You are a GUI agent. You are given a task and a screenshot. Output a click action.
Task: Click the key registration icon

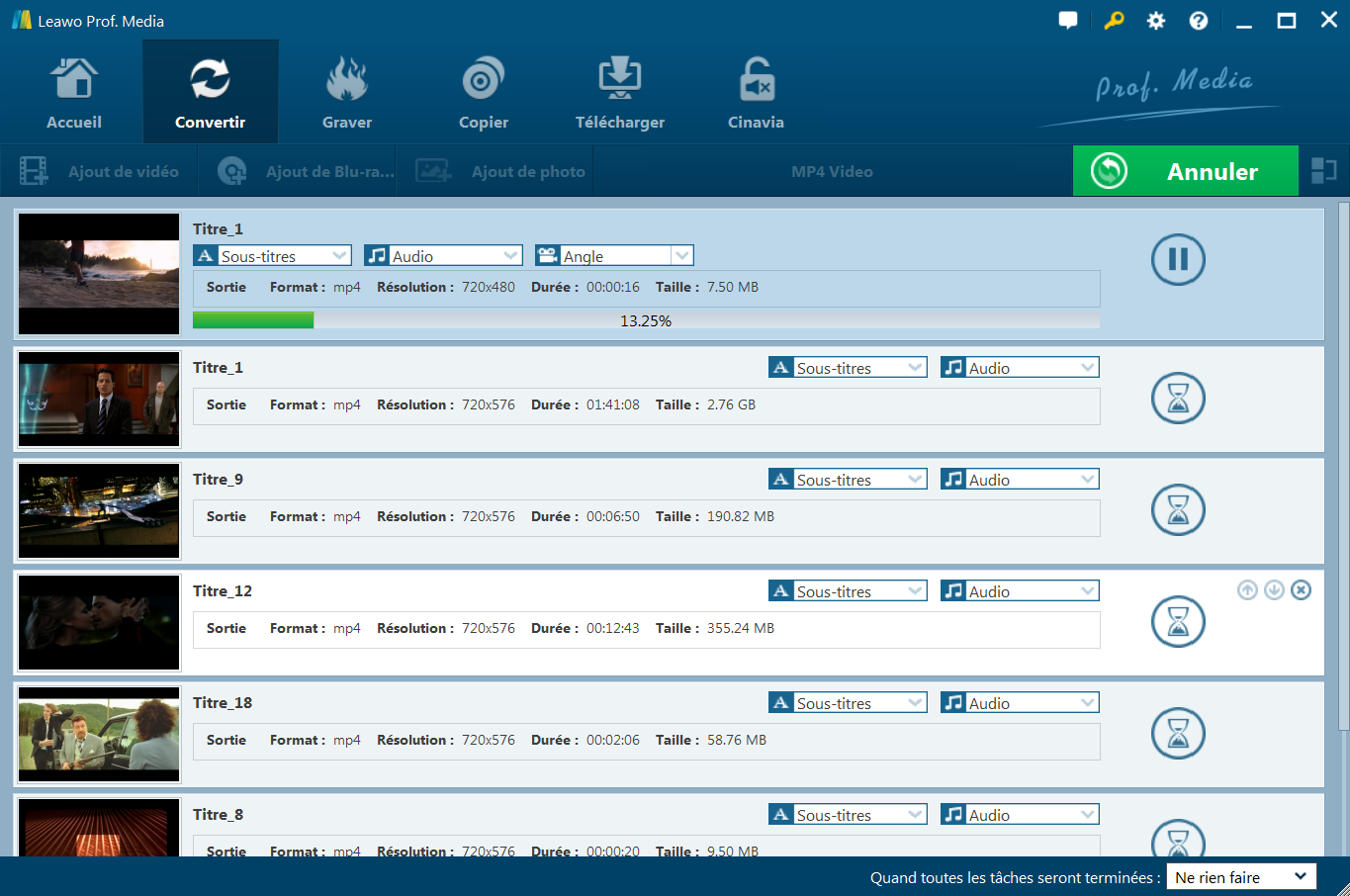tap(1114, 21)
